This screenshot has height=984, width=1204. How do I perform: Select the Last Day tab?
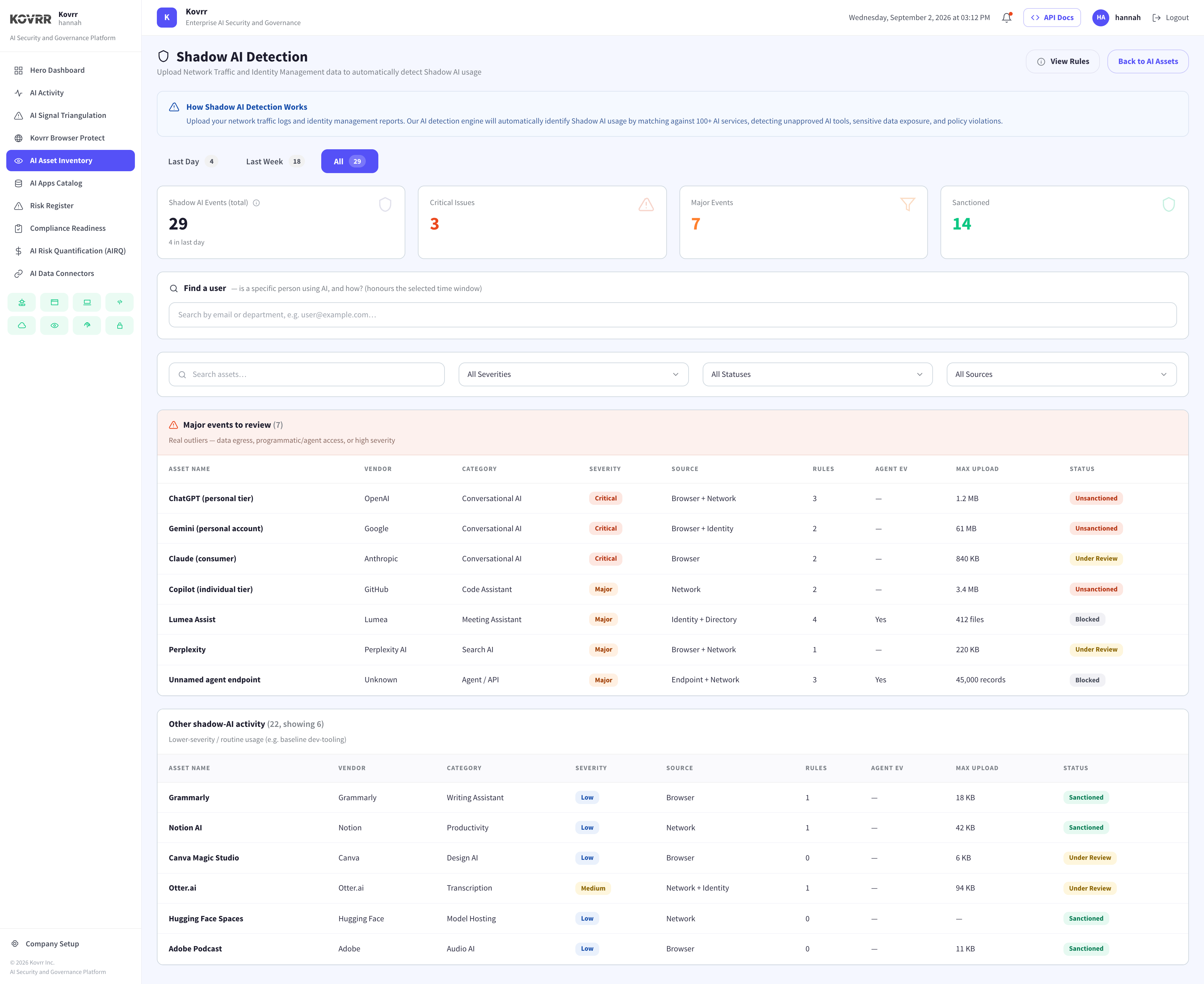point(192,161)
